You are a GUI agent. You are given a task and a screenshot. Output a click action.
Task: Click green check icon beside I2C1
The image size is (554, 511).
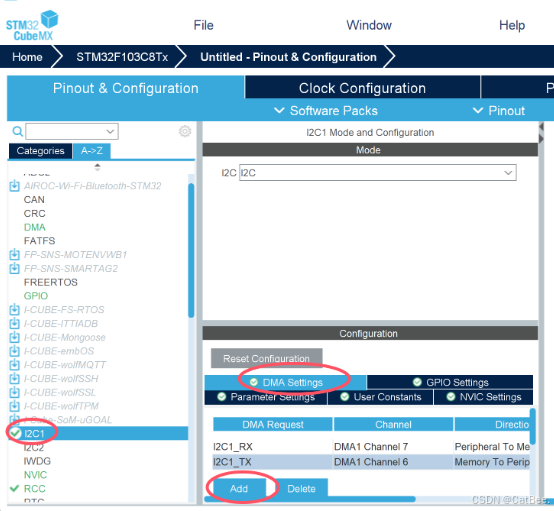(x=15, y=433)
